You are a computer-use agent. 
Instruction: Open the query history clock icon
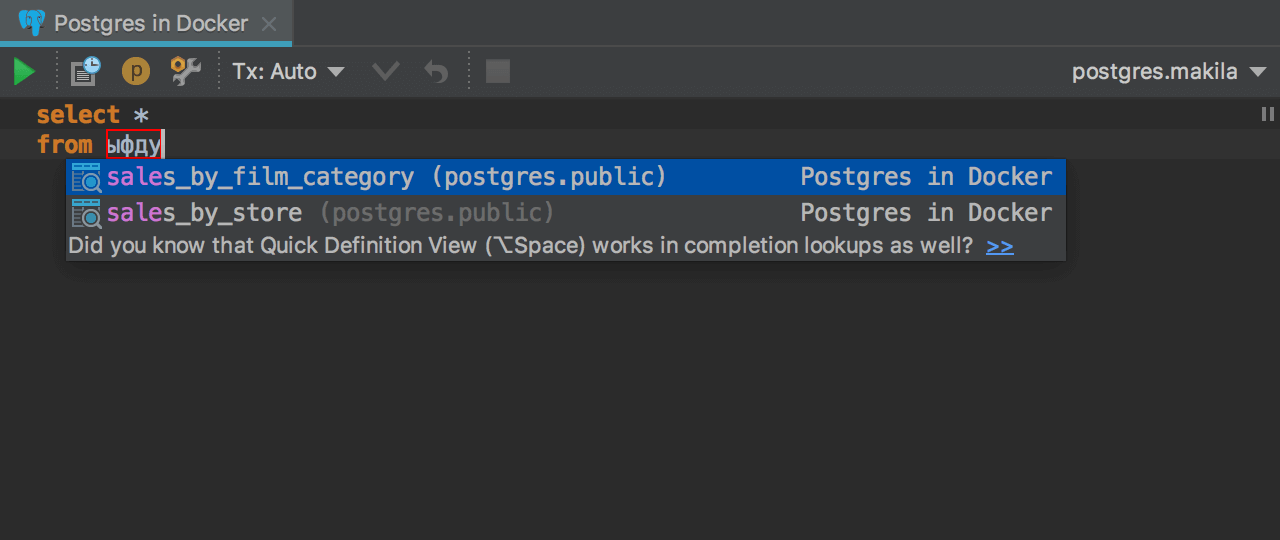click(86, 72)
